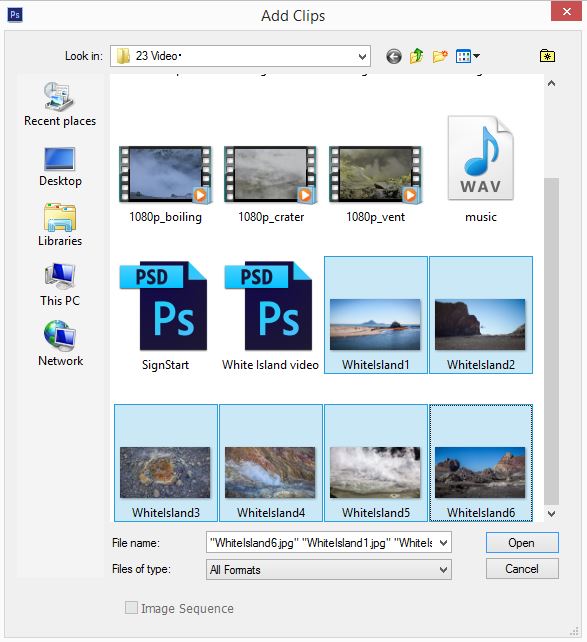Go up one folder level
Viewport: 587px width, 642px height.
tap(416, 56)
